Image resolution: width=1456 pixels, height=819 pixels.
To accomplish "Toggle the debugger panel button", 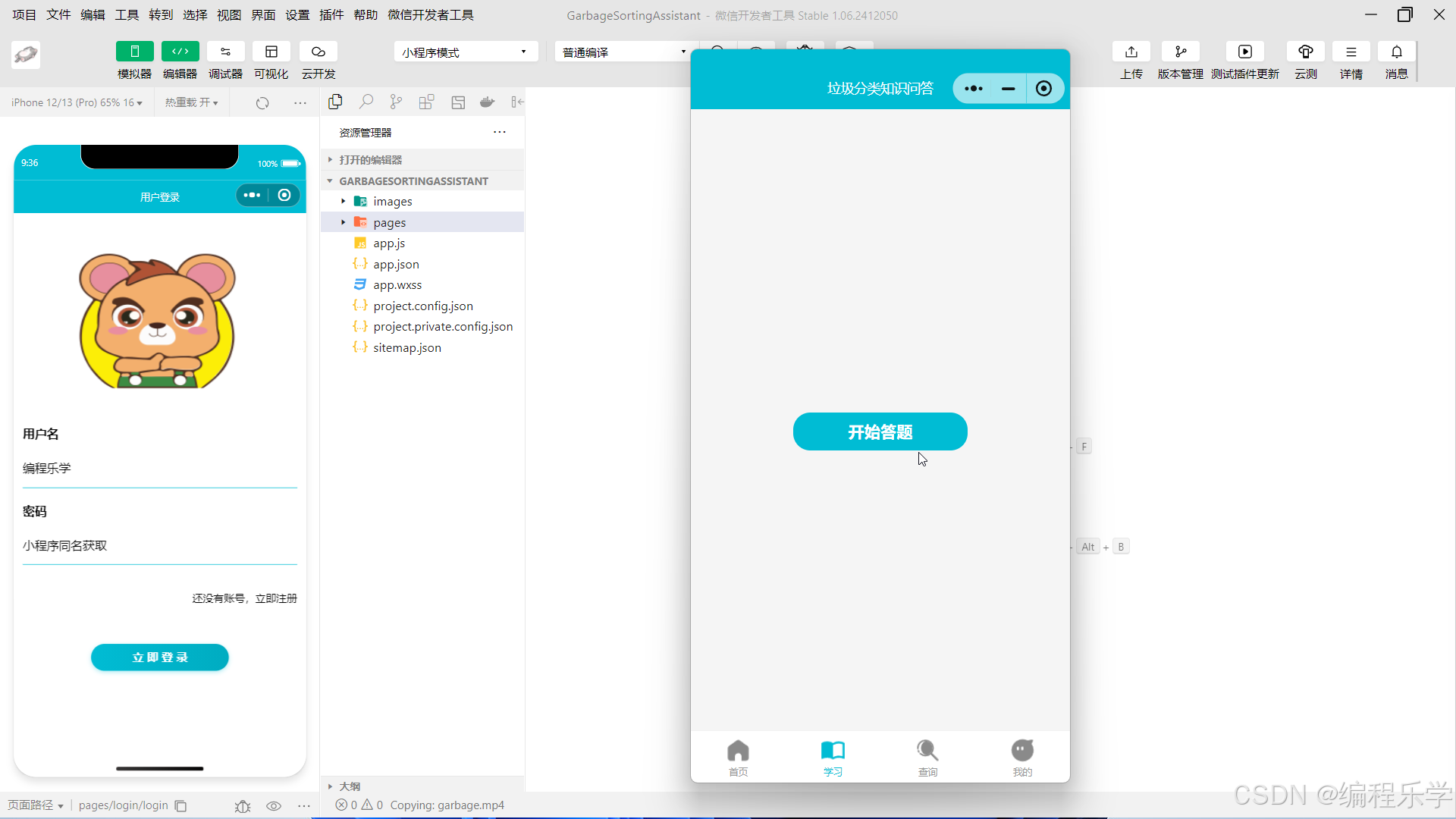I will point(225,52).
